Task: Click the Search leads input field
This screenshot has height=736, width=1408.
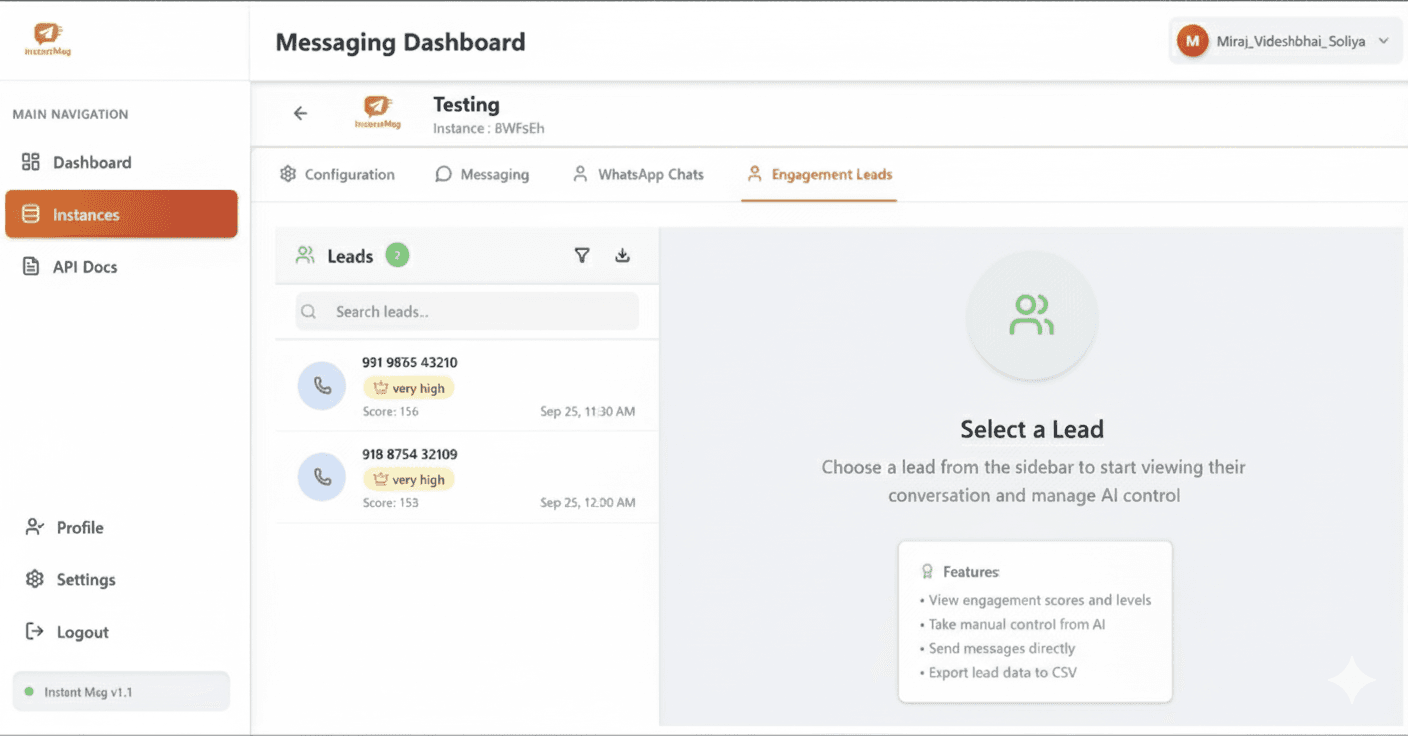Action: point(467,312)
